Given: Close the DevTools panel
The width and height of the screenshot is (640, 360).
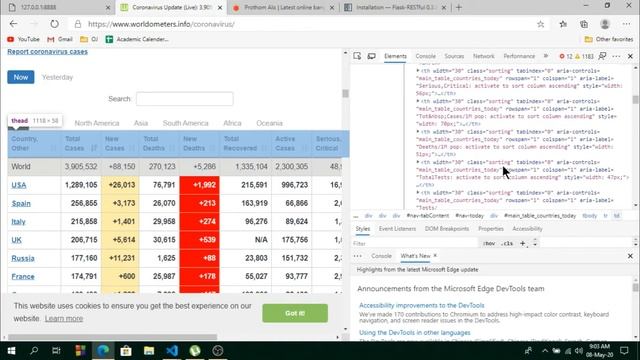Looking at the screenshot, I should pos(630,56).
